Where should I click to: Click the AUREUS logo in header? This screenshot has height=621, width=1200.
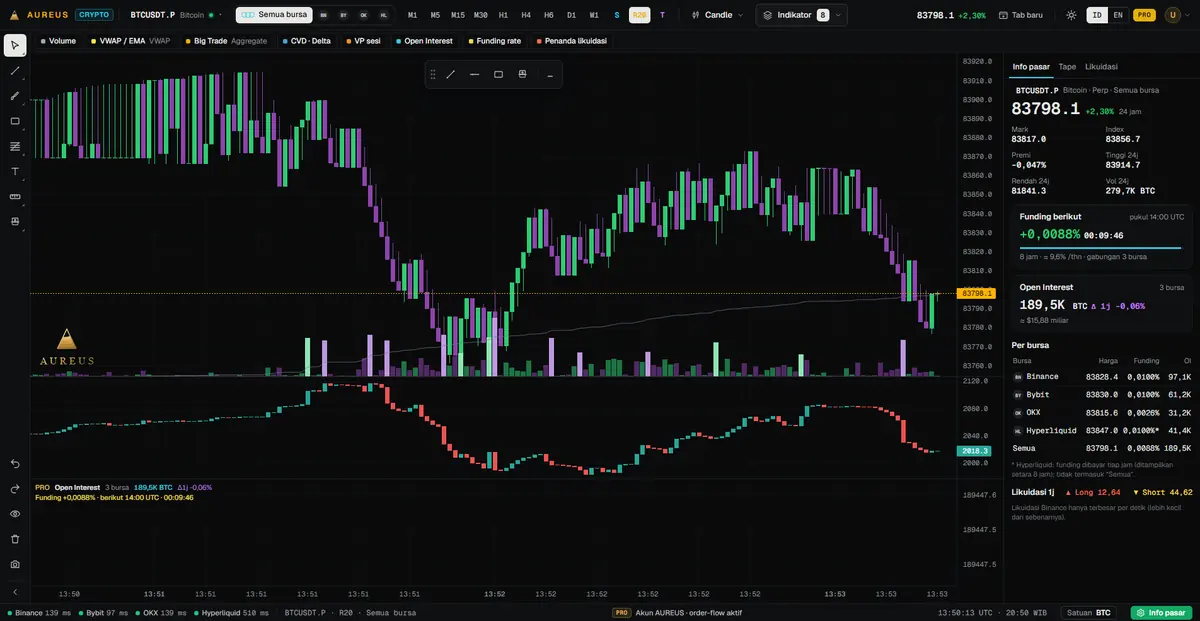[36, 15]
